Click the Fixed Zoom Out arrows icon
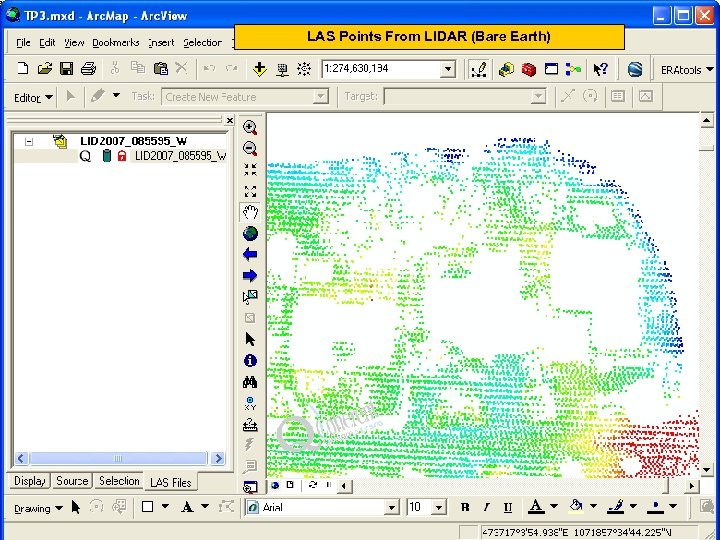 [250, 191]
